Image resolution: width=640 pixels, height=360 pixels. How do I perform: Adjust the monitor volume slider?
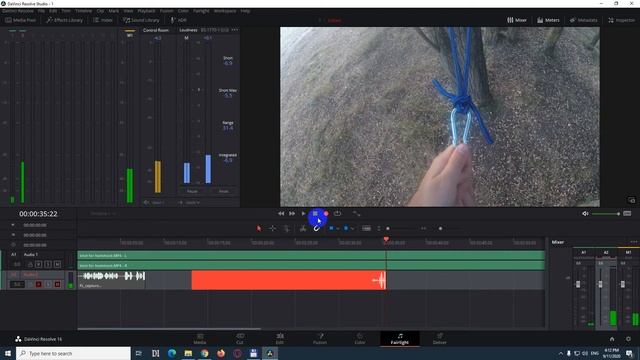tap(606, 213)
